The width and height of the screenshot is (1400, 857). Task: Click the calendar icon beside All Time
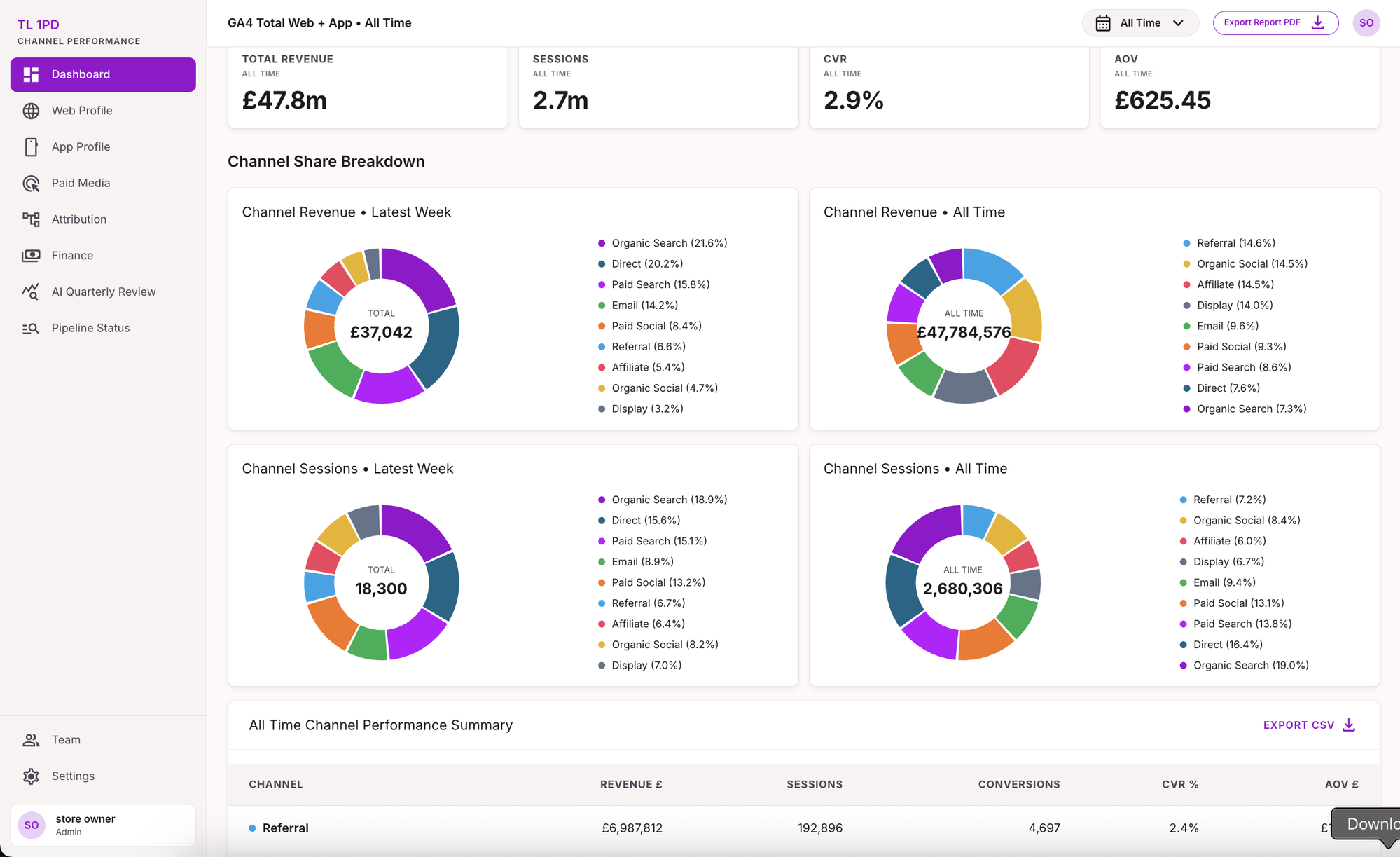tap(1103, 23)
